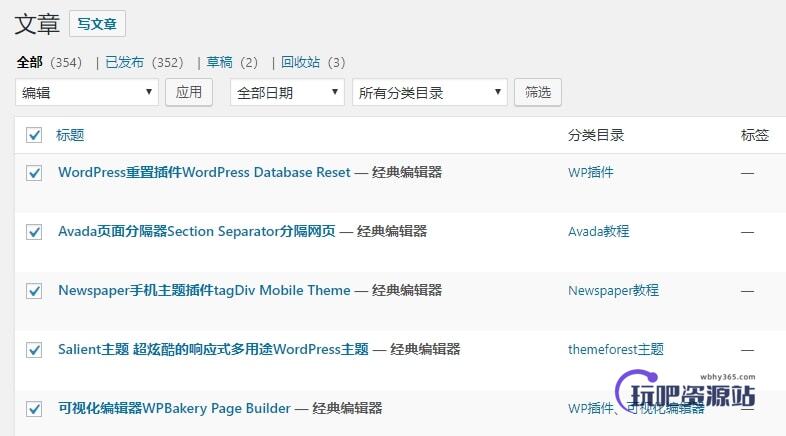Click the 写文章 button
The image size is (786, 436).
tap(97, 24)
